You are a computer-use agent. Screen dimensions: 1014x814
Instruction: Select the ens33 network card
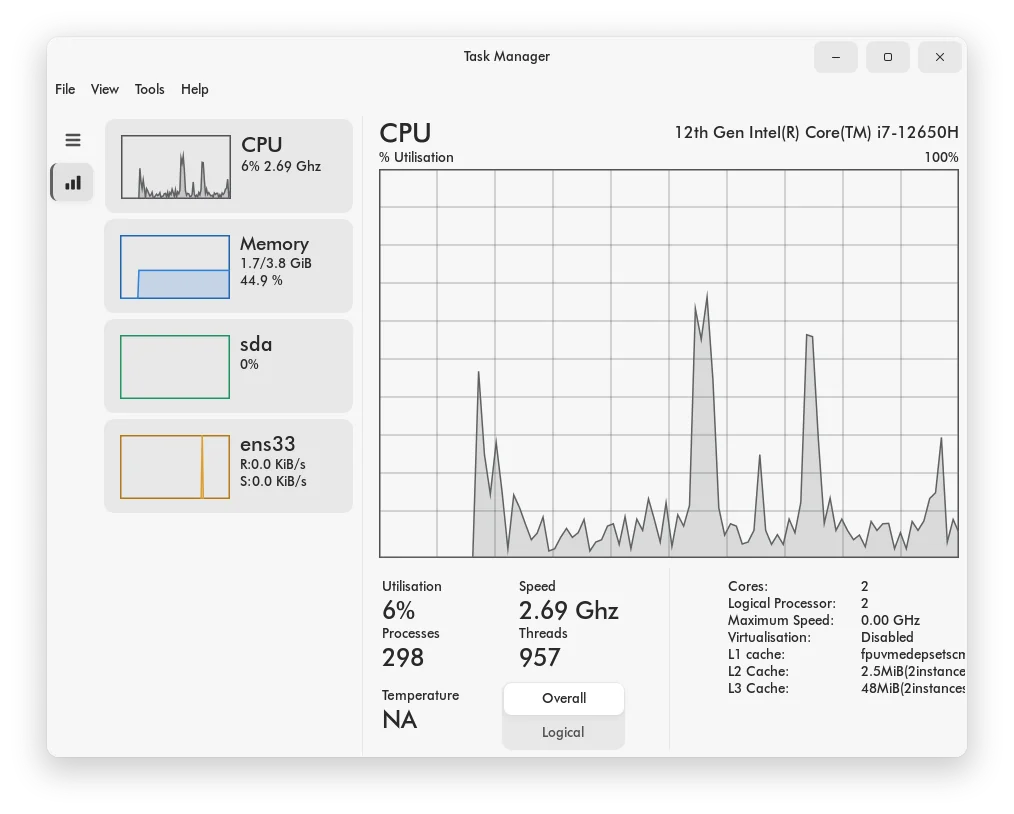coord(229,466)
